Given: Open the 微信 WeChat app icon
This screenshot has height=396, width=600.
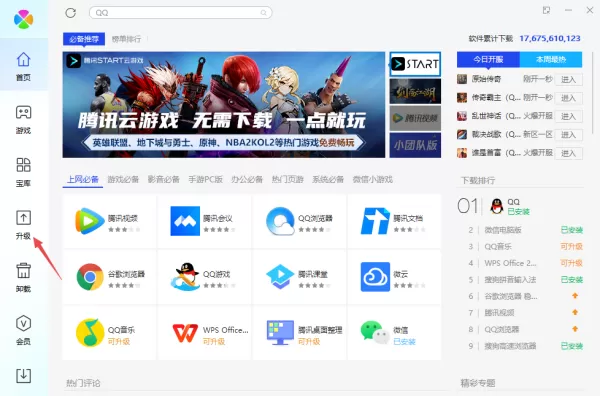Looking at the screenshot, I should point(375,332).
